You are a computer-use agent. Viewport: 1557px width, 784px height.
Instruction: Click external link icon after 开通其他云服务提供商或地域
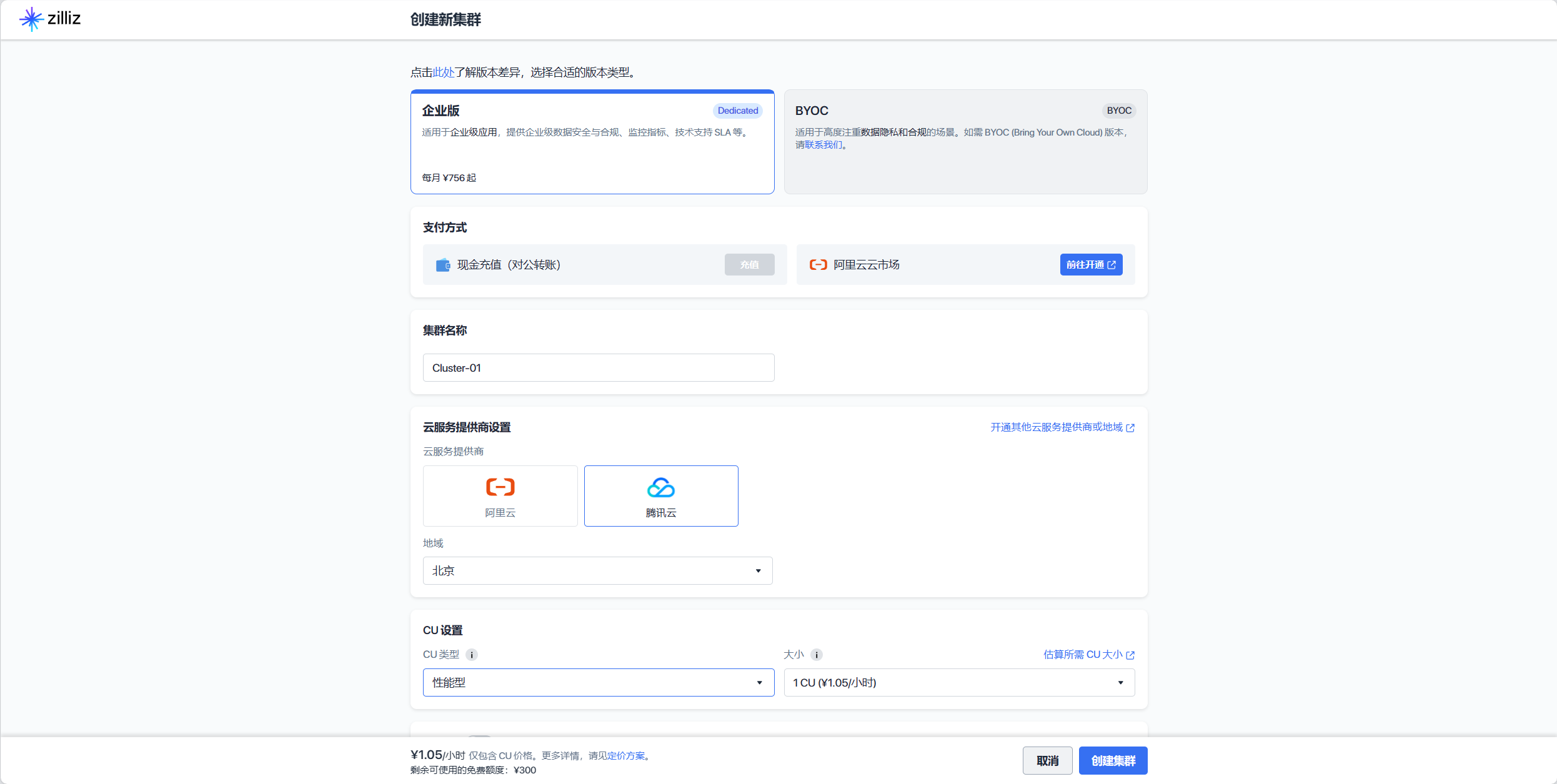pos(1130,428)
